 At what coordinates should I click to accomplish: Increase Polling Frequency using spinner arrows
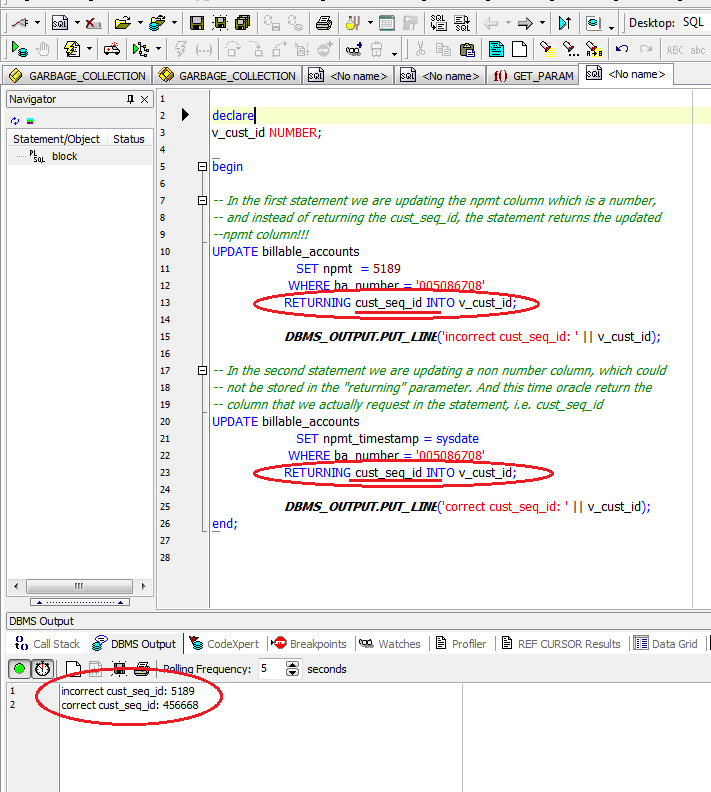[x=292, y=665]
